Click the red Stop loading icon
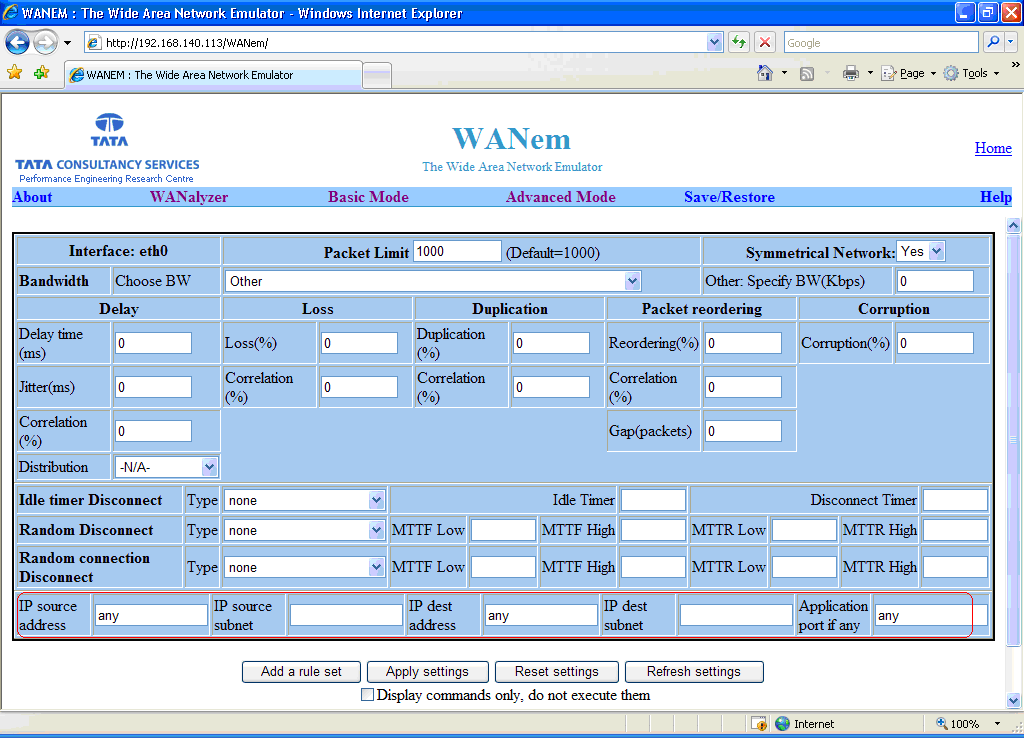 point(765,42)
